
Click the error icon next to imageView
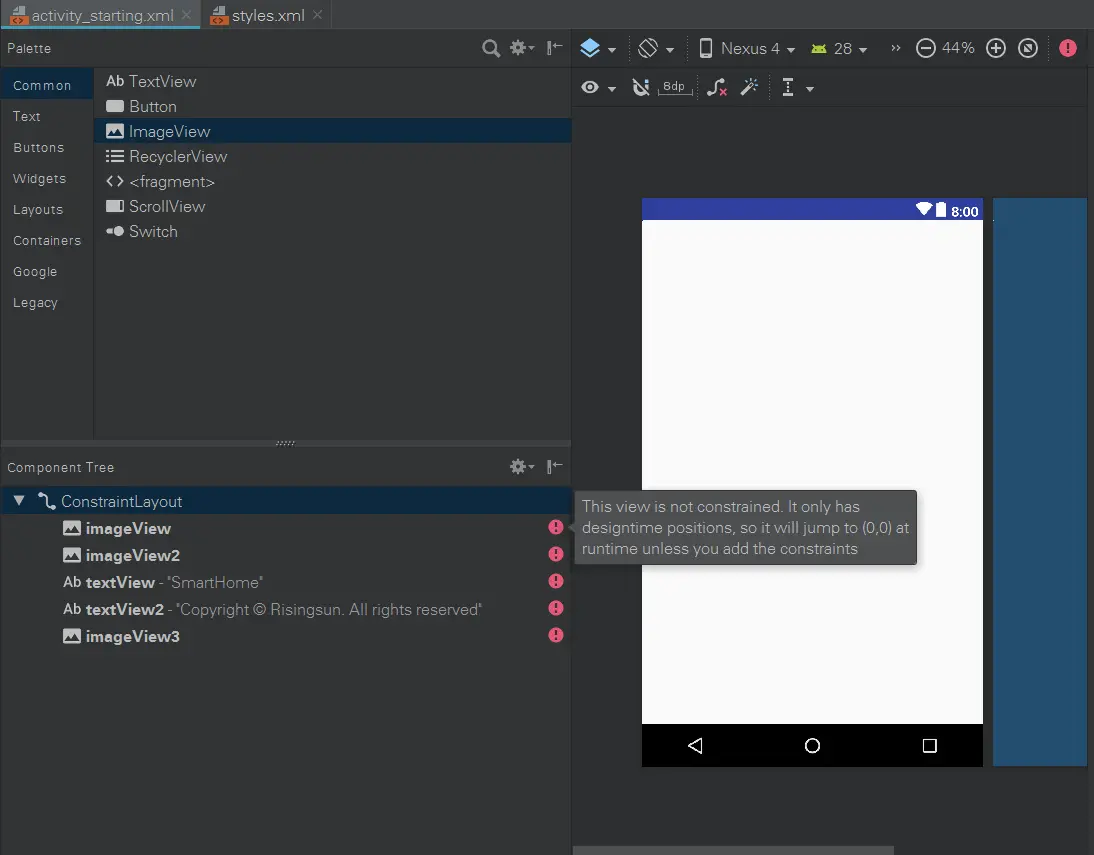point(555,527)
